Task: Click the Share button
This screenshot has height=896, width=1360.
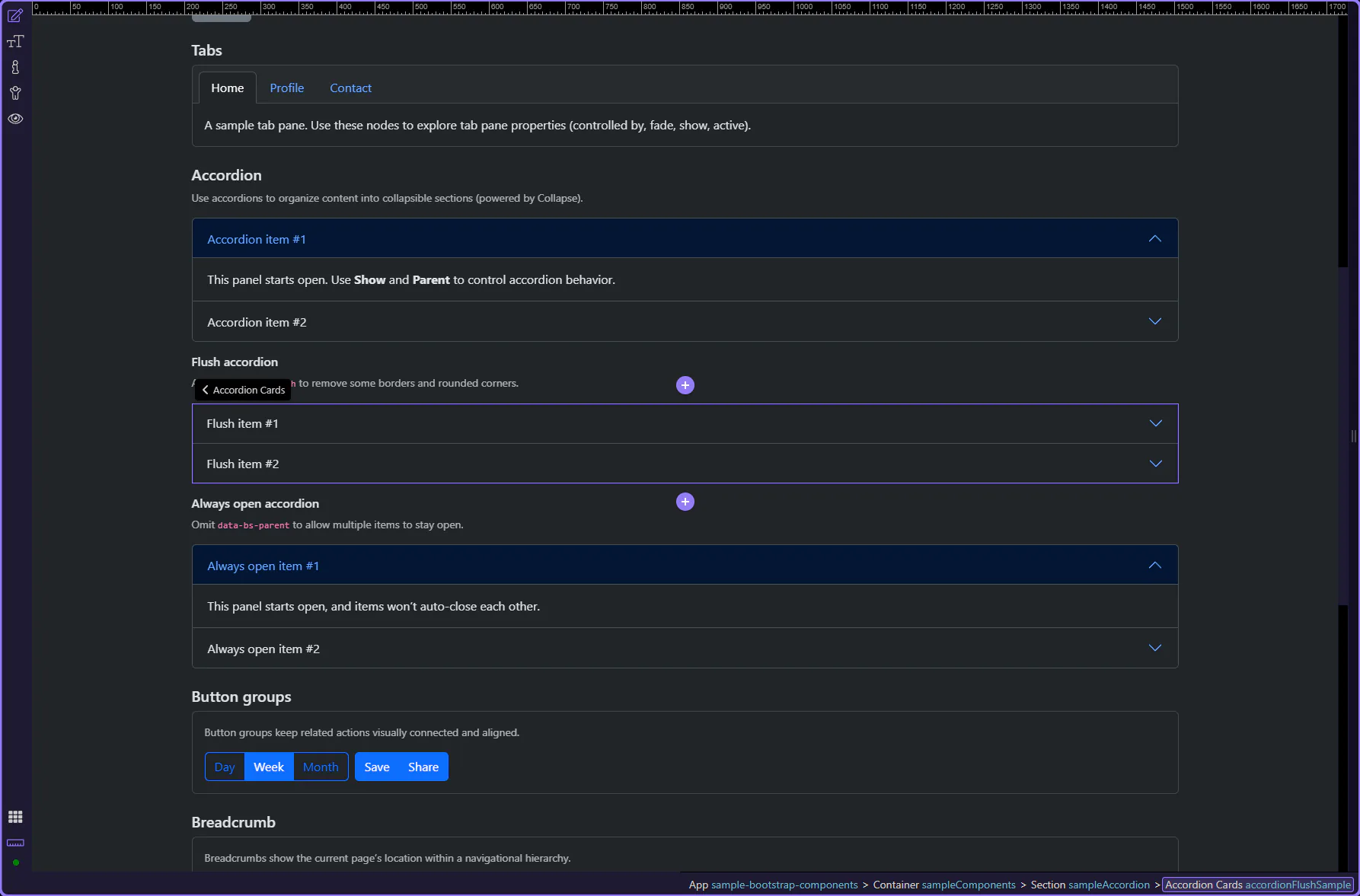Action: click(423, 767)
